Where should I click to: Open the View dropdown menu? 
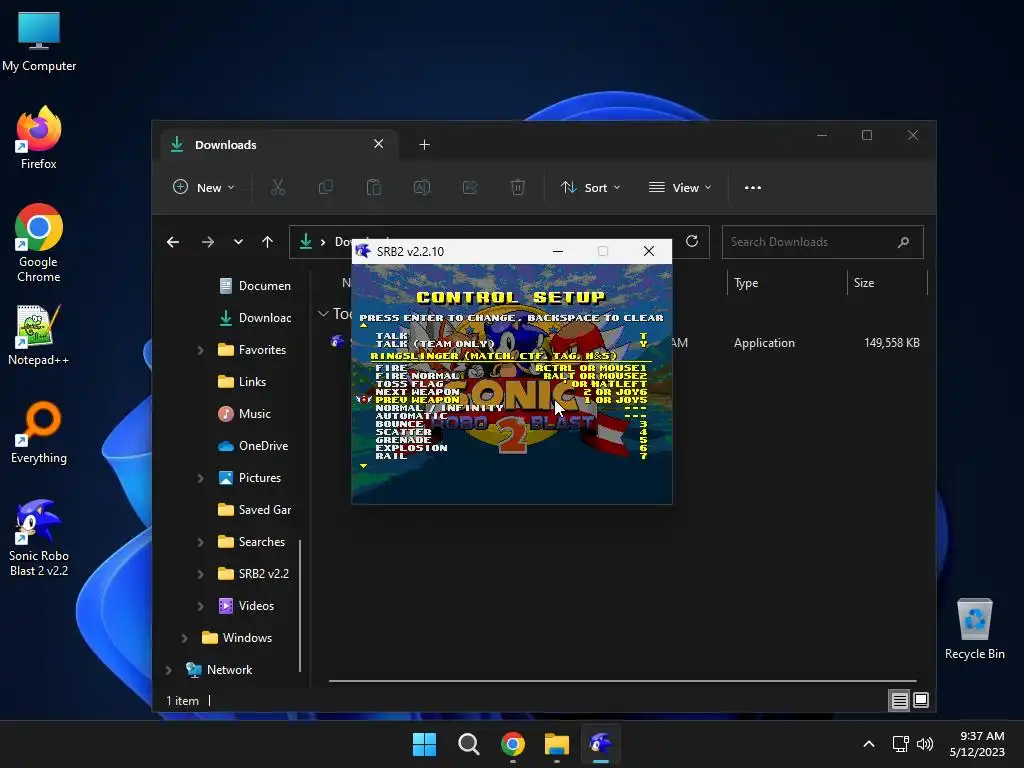coord(680,187)
